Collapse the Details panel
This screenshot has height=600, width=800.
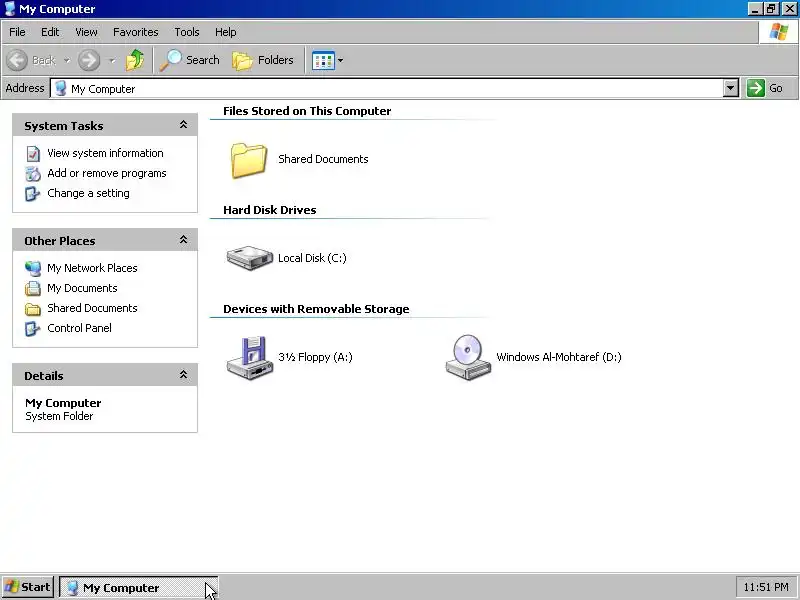183,375
